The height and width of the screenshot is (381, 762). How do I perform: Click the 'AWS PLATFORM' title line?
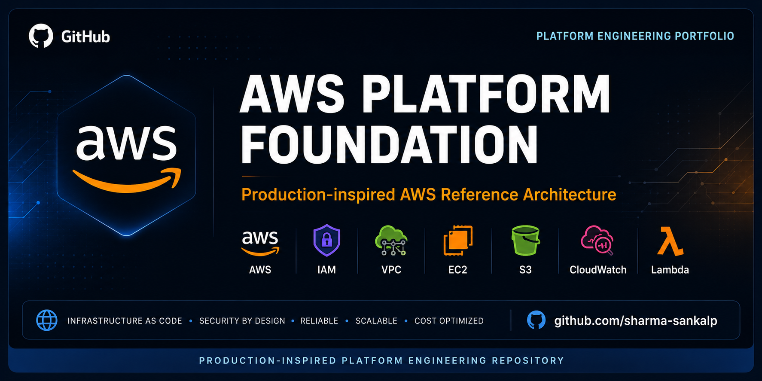click(x=425, y=95)
